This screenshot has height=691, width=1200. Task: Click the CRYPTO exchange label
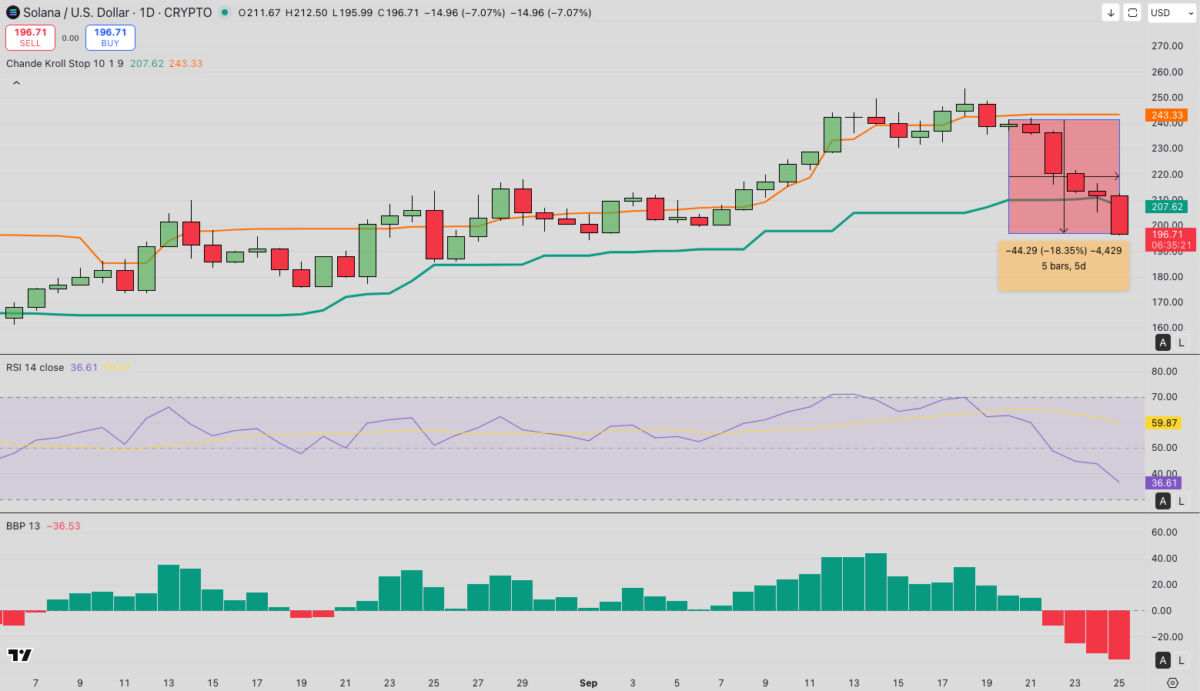[186, 13]
